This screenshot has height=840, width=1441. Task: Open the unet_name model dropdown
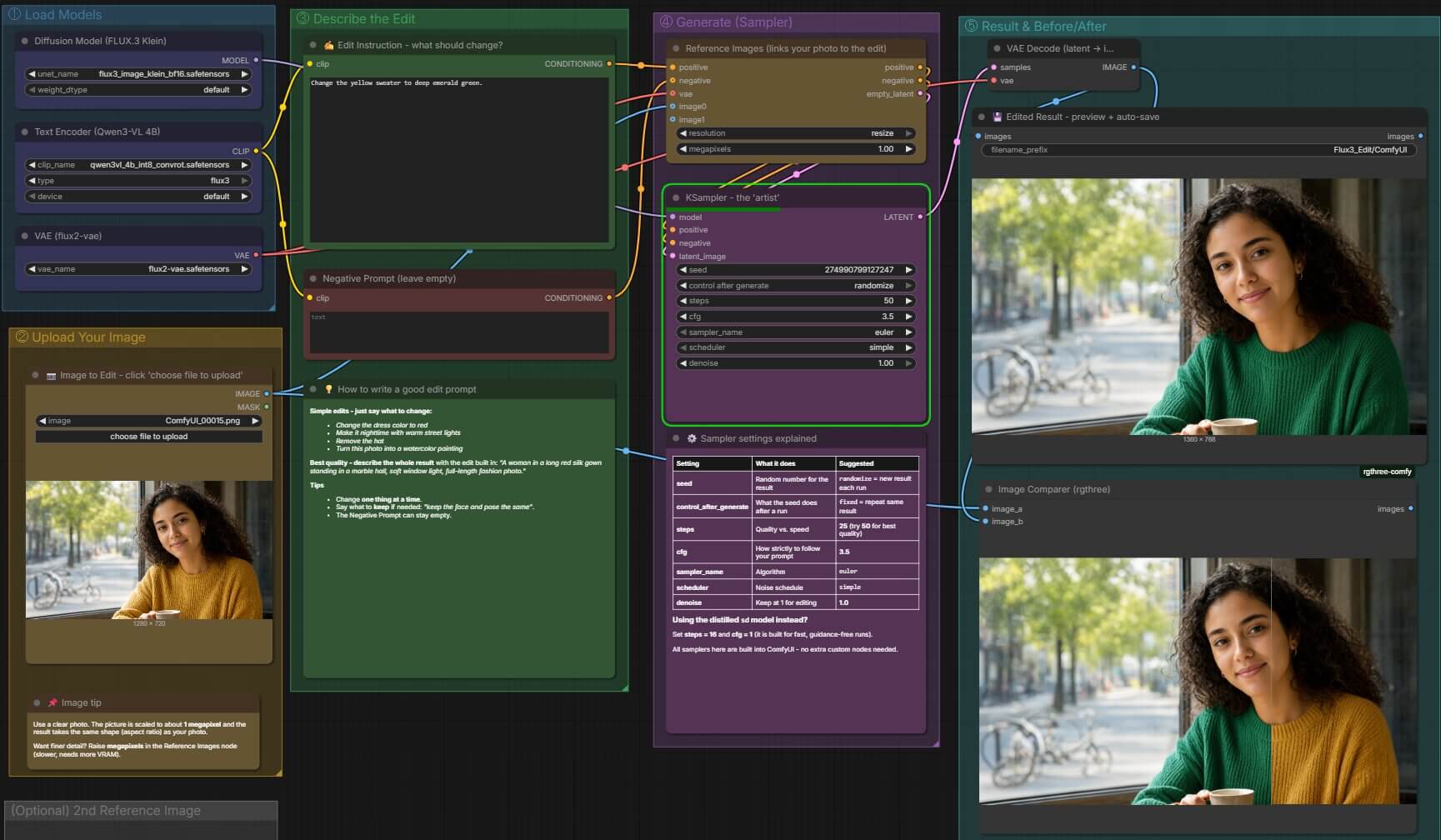(x=138, y=74)
